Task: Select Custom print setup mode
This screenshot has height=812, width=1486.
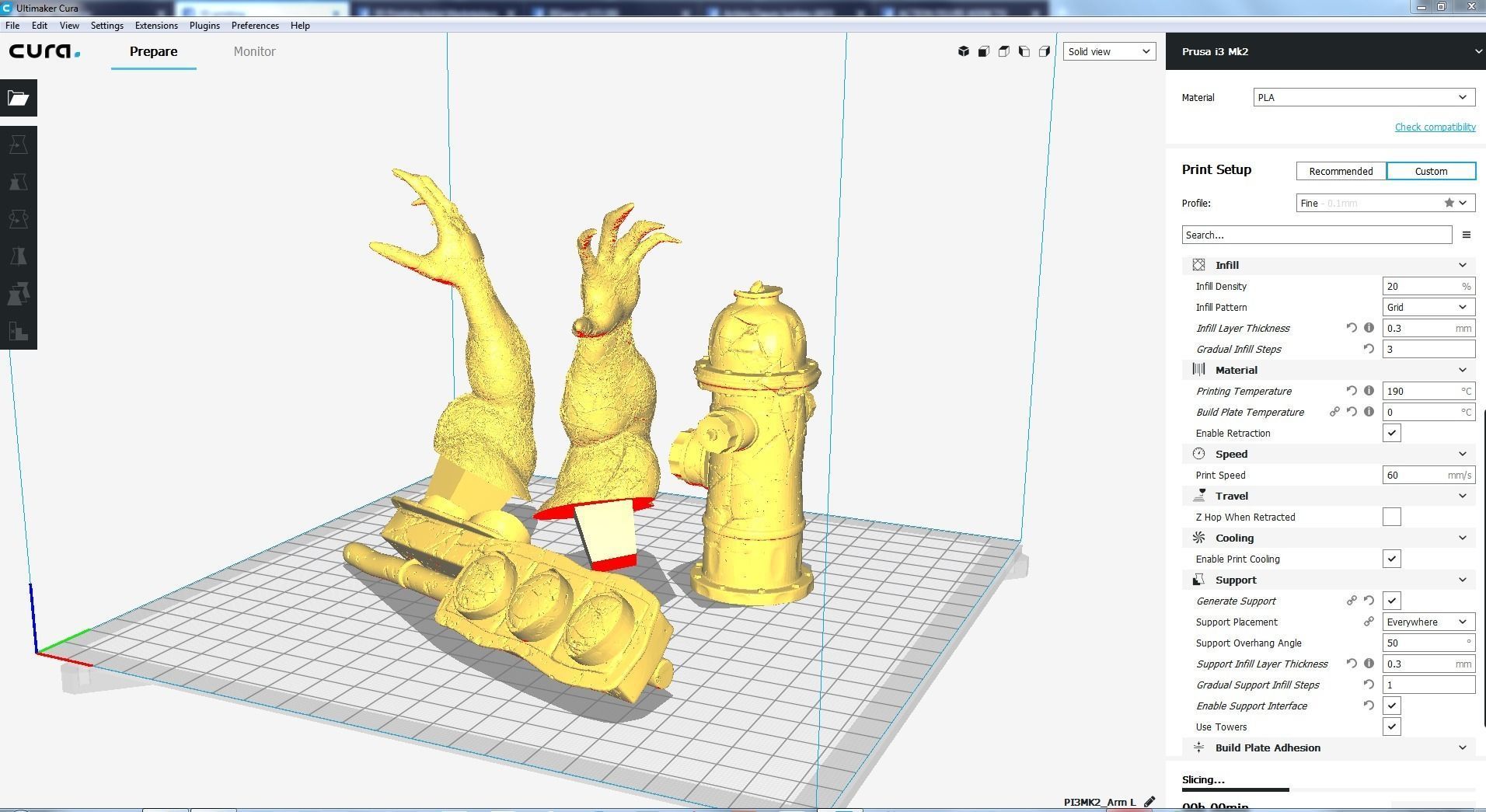Action: 1431,171
